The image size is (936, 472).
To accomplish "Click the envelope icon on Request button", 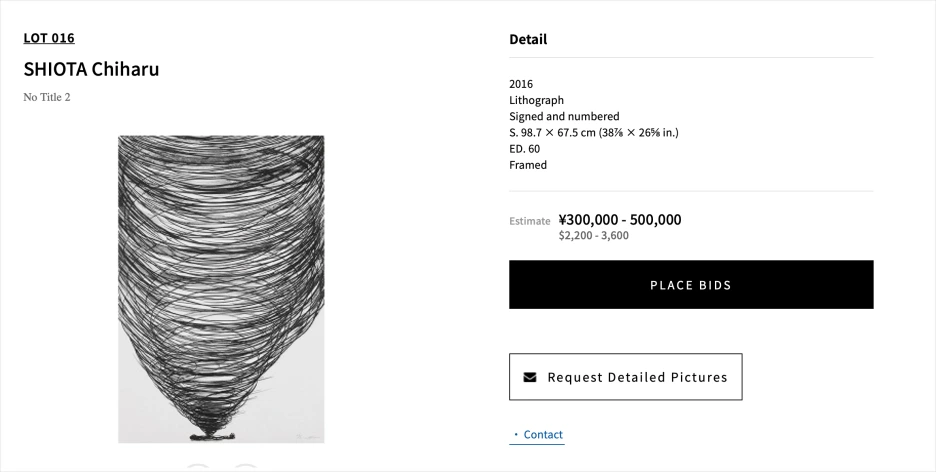I will click(x=530, y=377).
